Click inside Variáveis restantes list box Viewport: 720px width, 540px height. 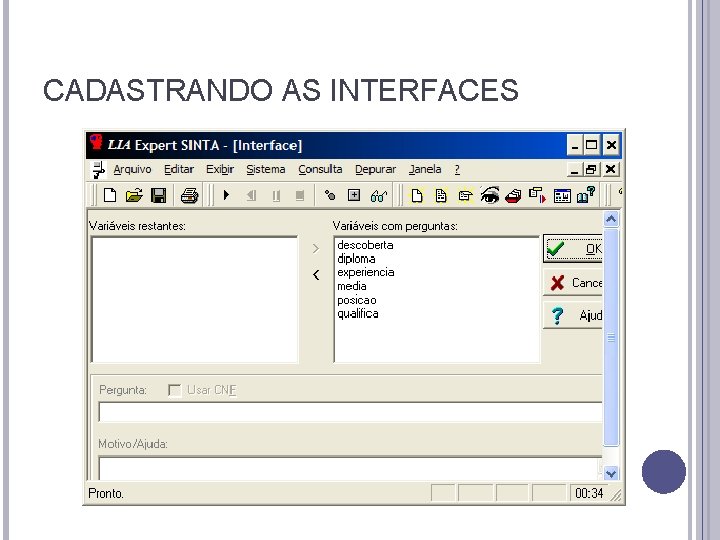click(195, 299)
